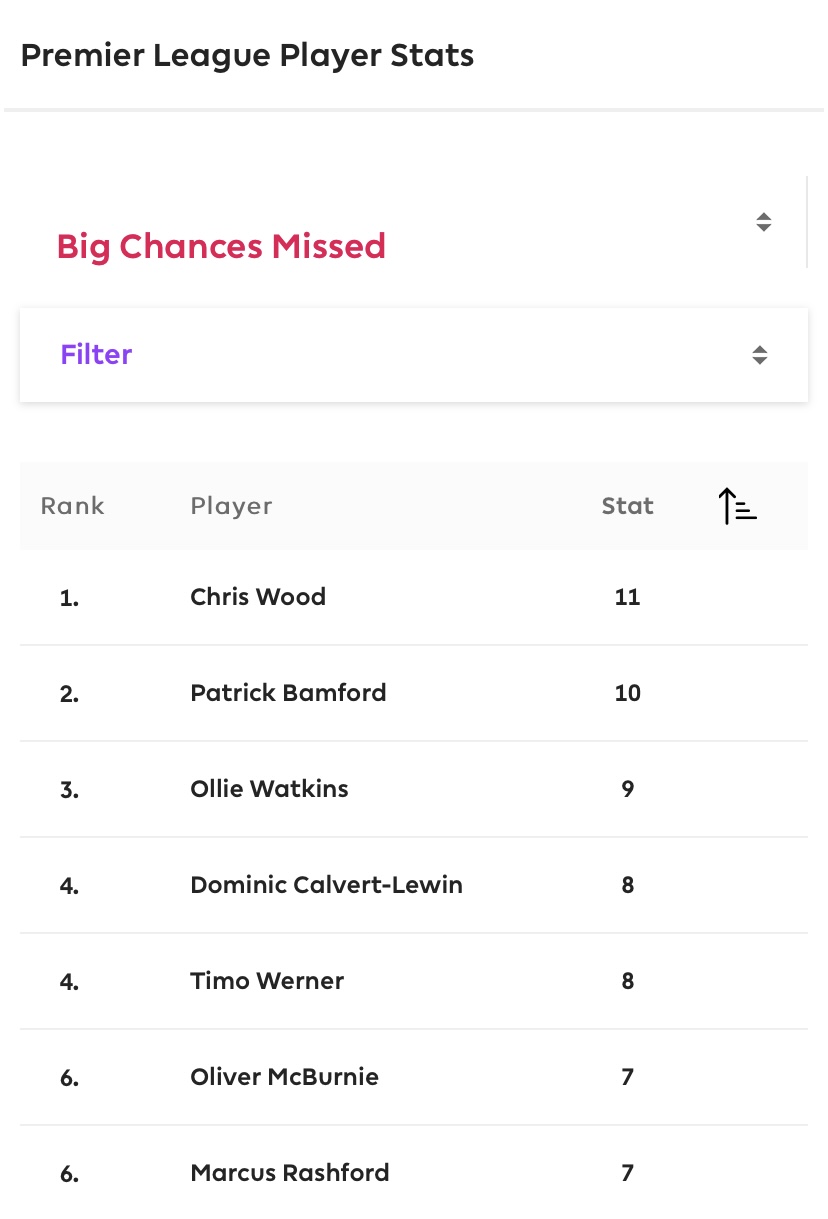Click Ollie Watkins' stat value 9

pyautogui.click(x=627, y=789)
